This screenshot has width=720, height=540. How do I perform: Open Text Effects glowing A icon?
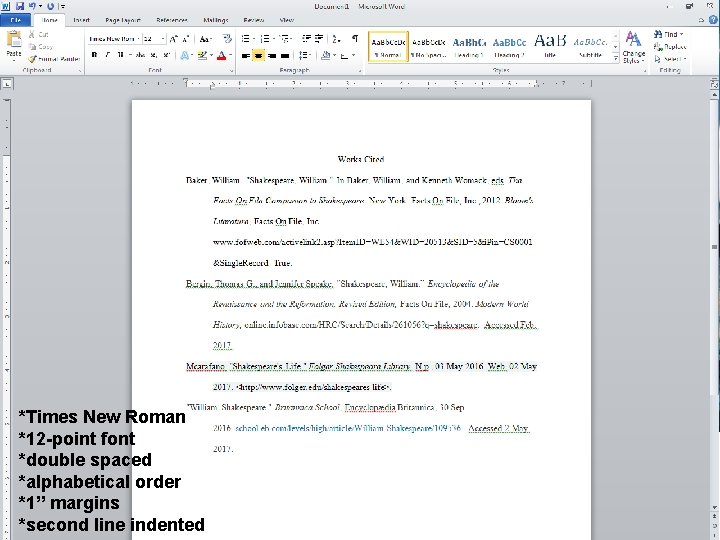click(x=185, y=55)
